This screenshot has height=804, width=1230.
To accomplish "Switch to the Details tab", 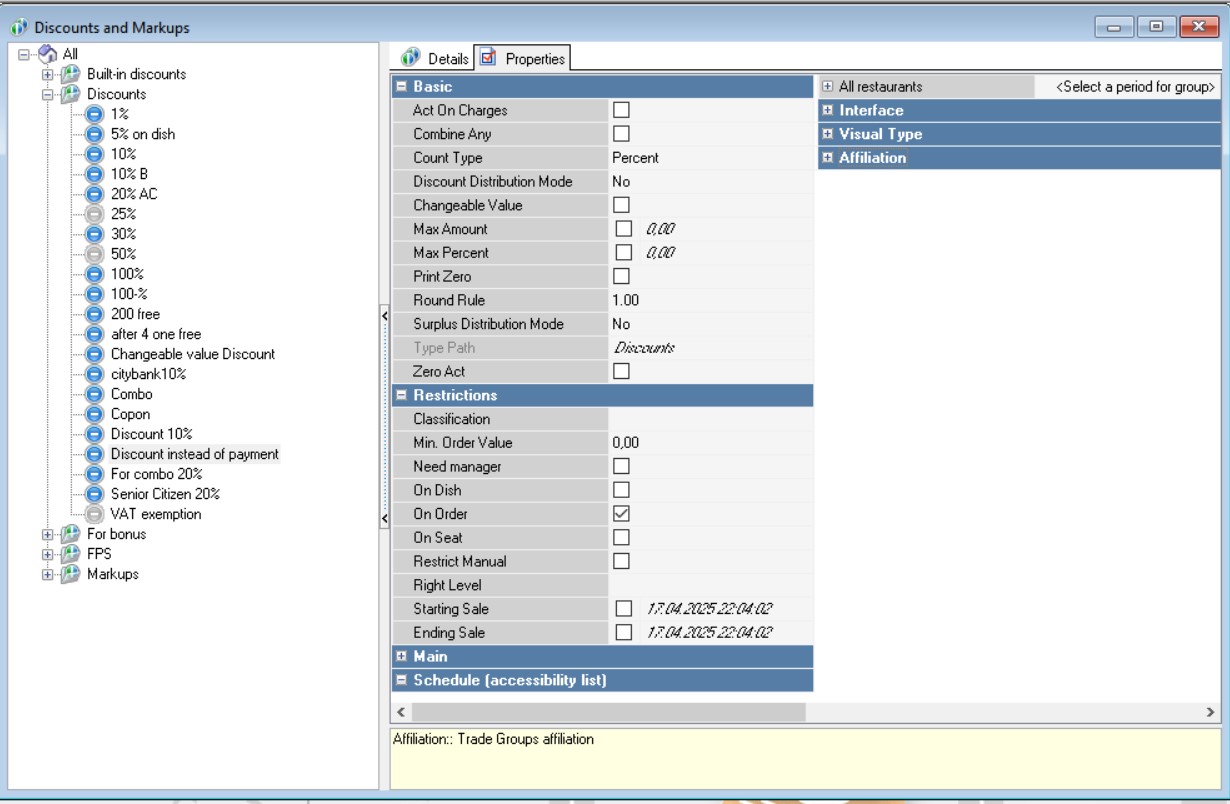I will pos(436,59).
